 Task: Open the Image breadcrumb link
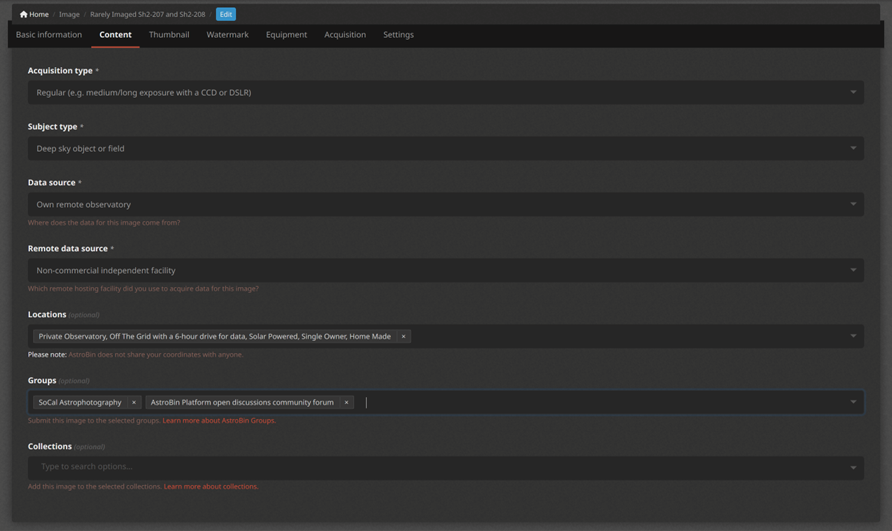[69, 14]
